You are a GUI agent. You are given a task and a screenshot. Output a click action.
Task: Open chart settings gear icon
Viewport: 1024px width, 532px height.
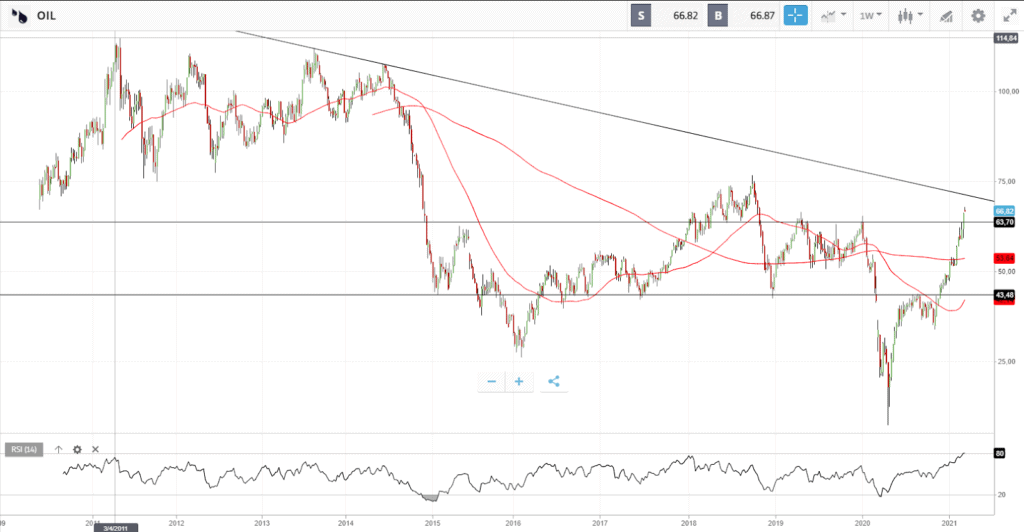978,16
